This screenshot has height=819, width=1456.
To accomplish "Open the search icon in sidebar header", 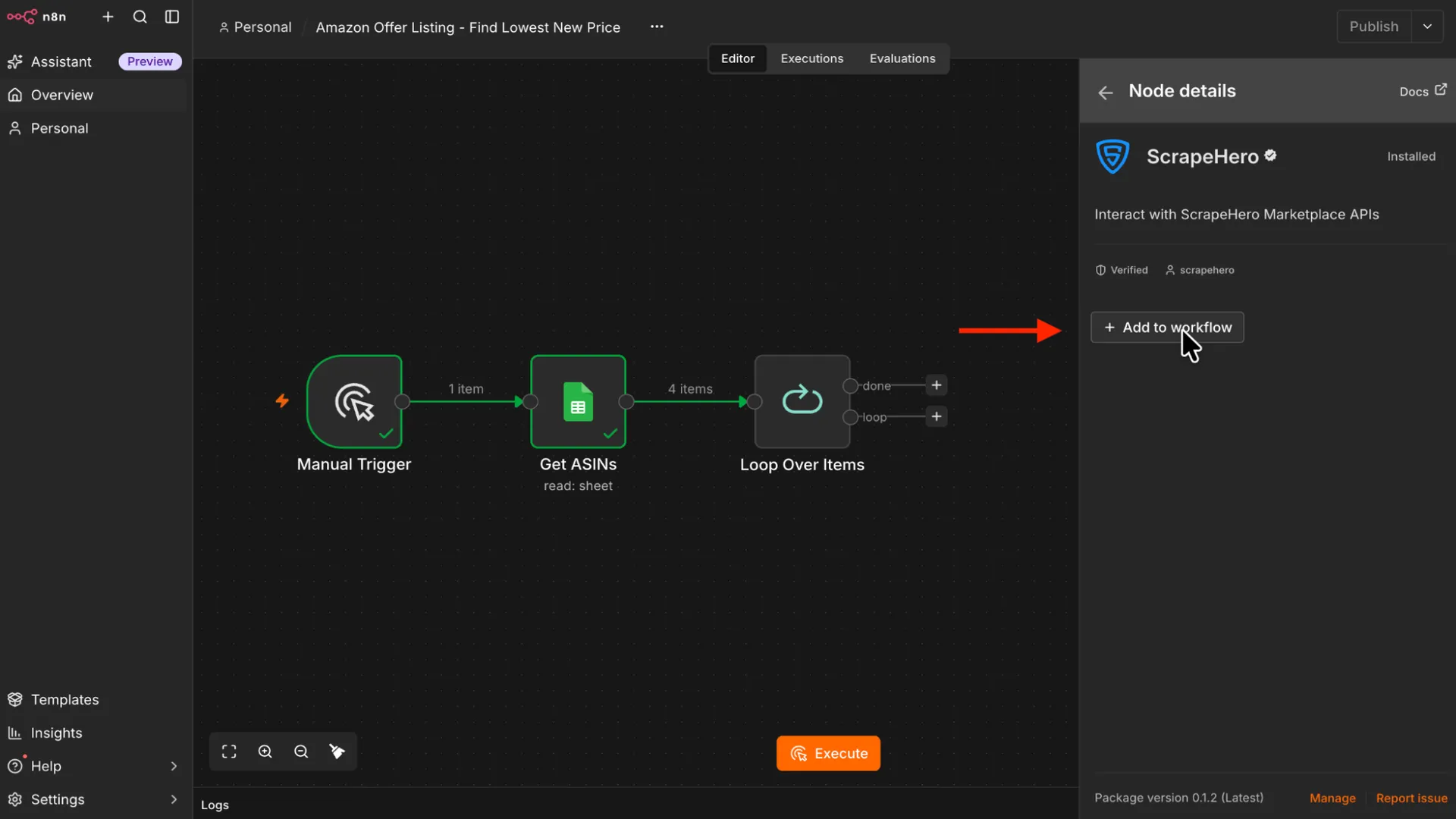I will tap(140, 17).
